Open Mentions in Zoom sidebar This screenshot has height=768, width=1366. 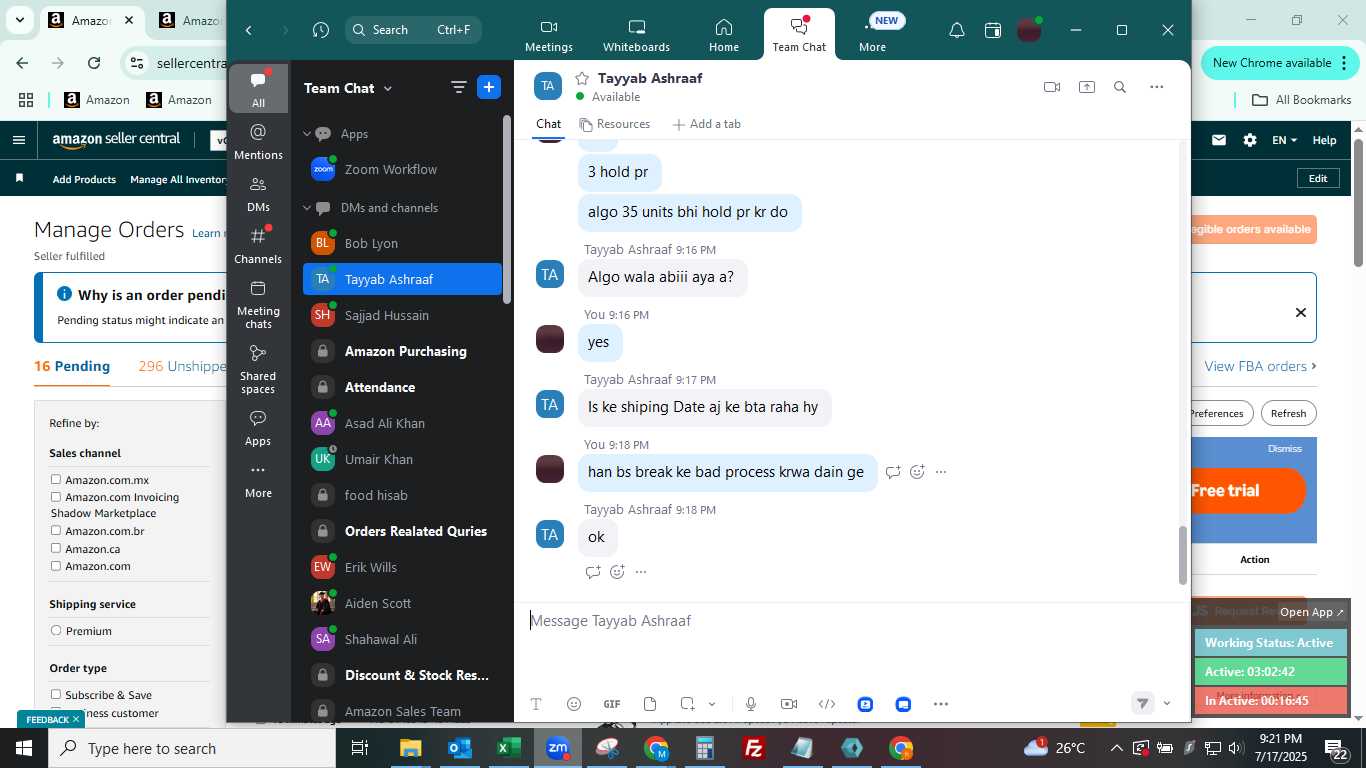tap(258, 141)
